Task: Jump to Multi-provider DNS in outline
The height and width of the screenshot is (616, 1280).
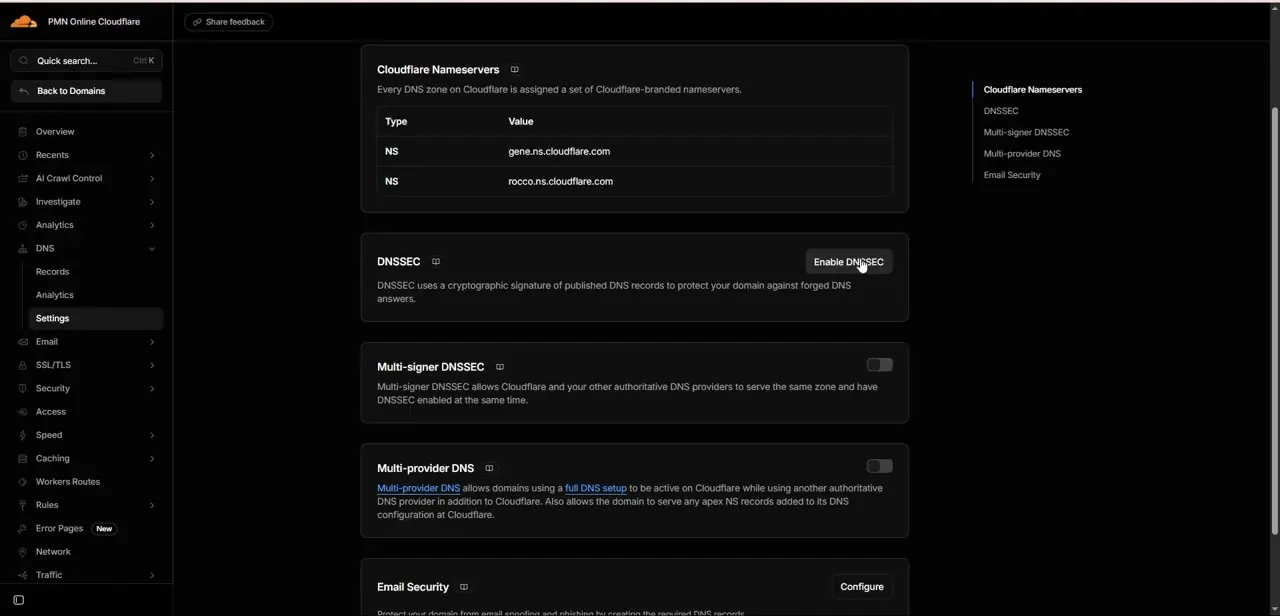Action: (1022, 154)
